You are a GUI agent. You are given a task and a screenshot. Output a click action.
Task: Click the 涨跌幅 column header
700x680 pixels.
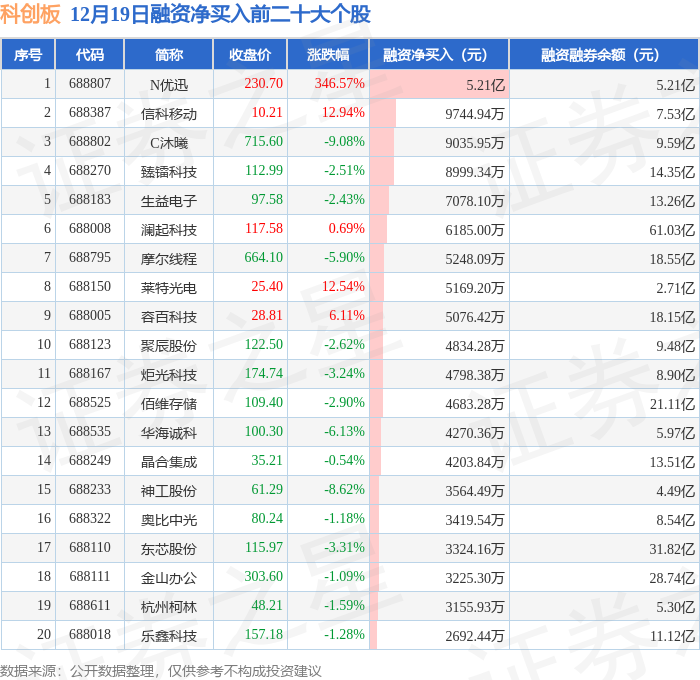pos(328,54)
